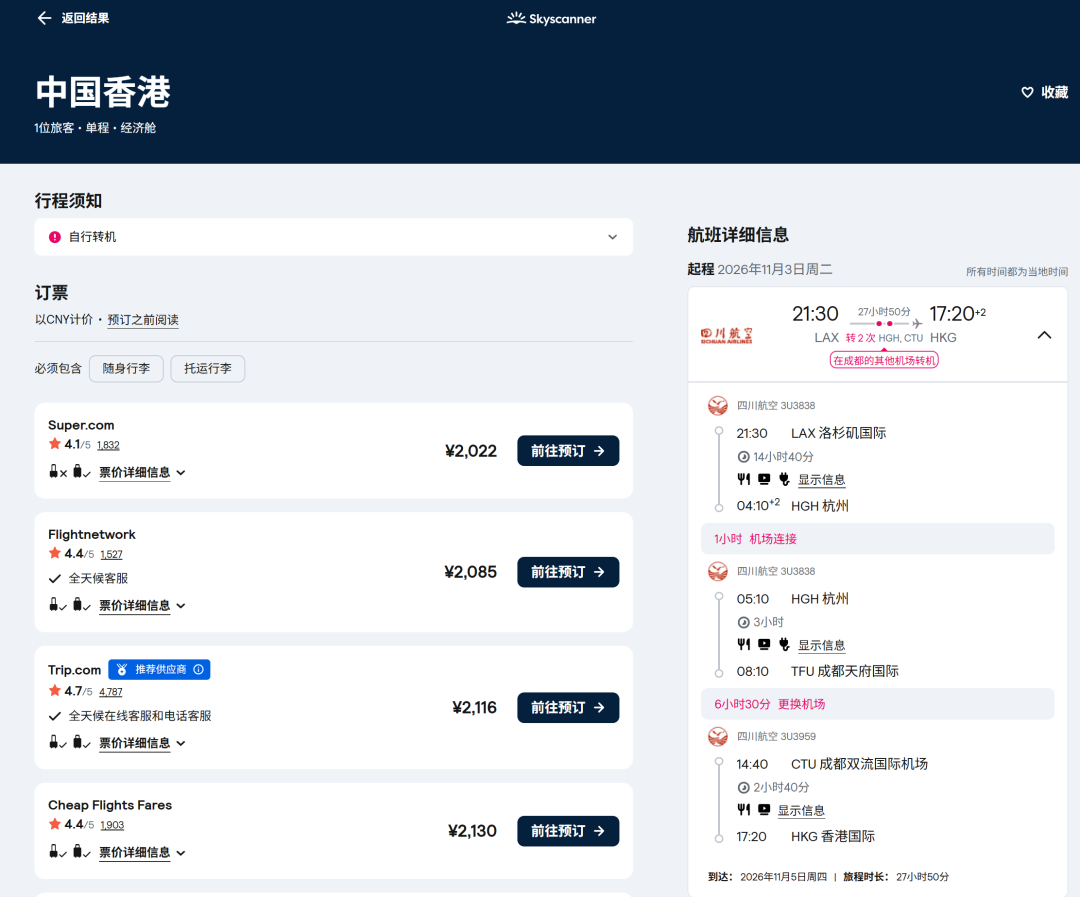Screen dimensions: 1080x897
Task: Click the 全天候客服 text under Flightnetwork
Action: [x=98, y=578]
